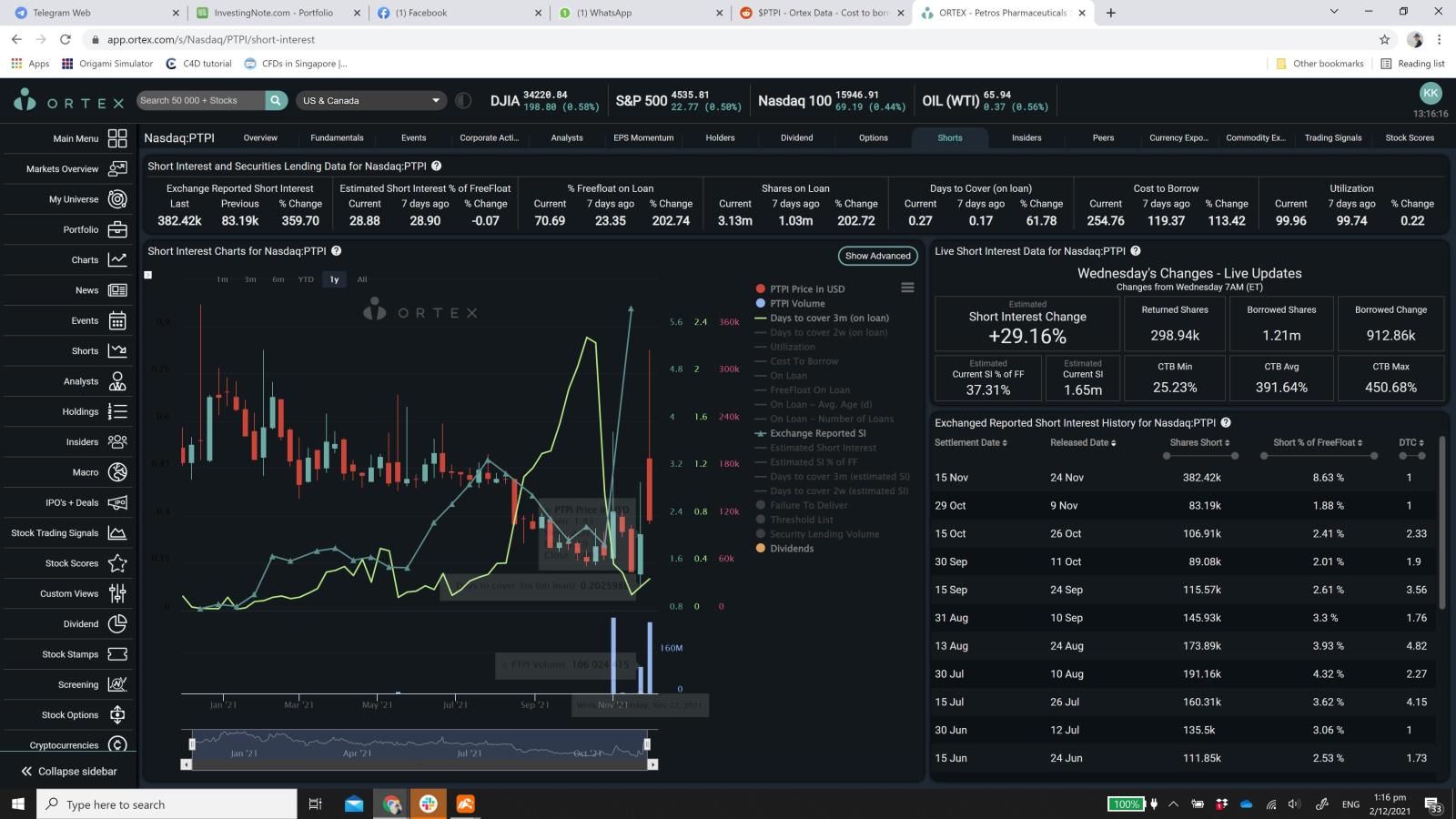The height and width of the screenshot is (819, 1456).
Task: Open Markets Overview sidebar icon
Action: click(117, 168)
